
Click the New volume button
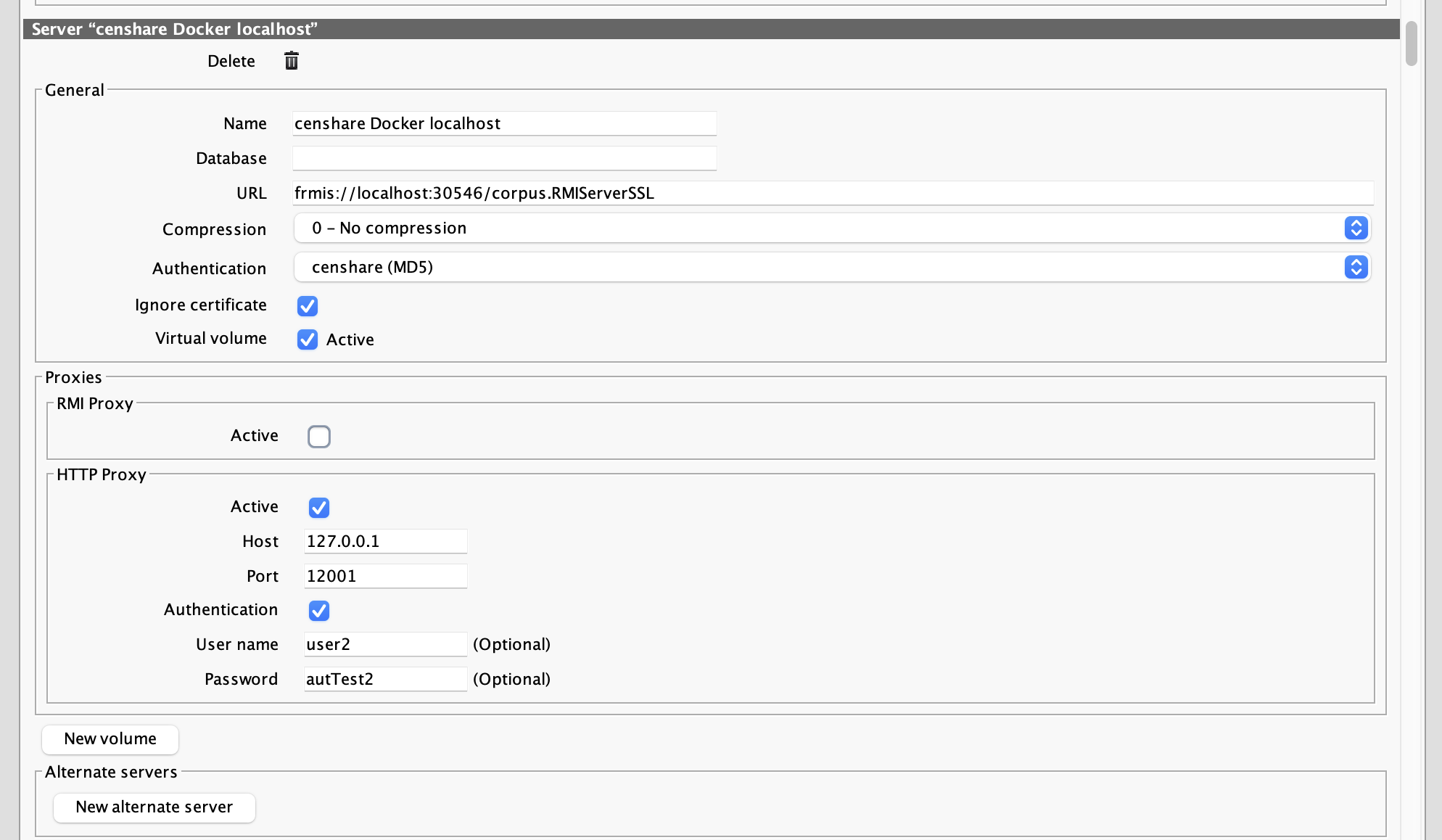(x=110, y=739)
